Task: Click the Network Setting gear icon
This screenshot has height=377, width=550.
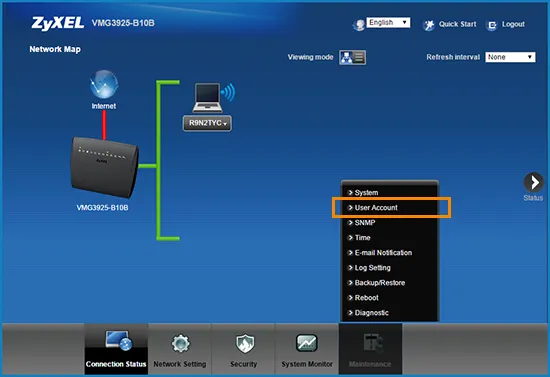Action: pyautogui.click(x=180, y=343)
